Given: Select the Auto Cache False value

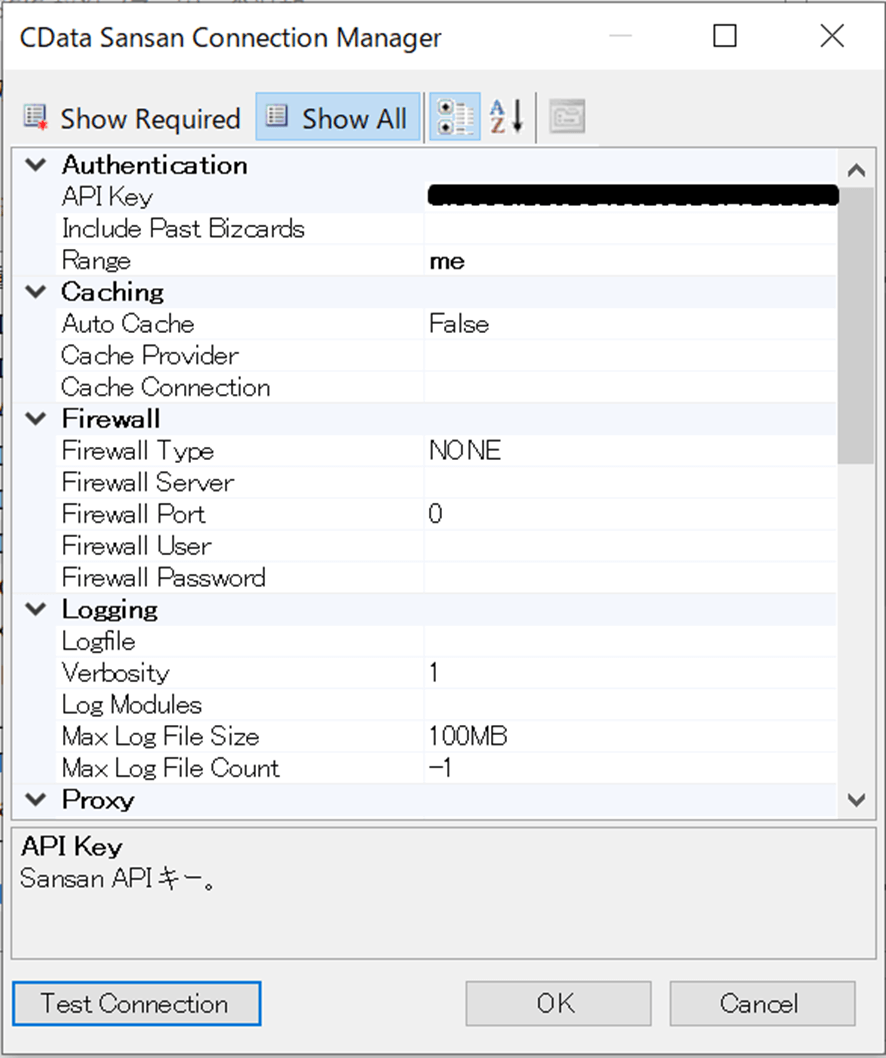Looking at the screenshot, I should (x=630, y=324).
